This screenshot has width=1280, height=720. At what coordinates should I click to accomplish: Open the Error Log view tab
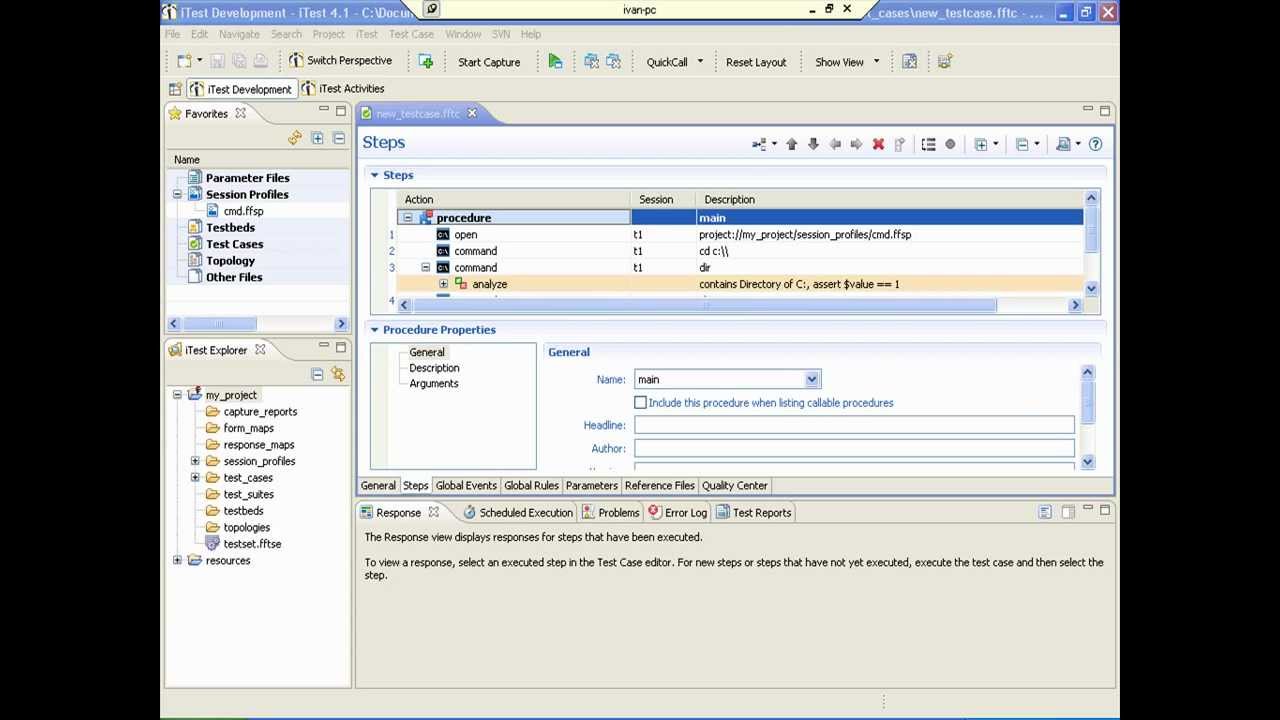click(x=677, y=513)
